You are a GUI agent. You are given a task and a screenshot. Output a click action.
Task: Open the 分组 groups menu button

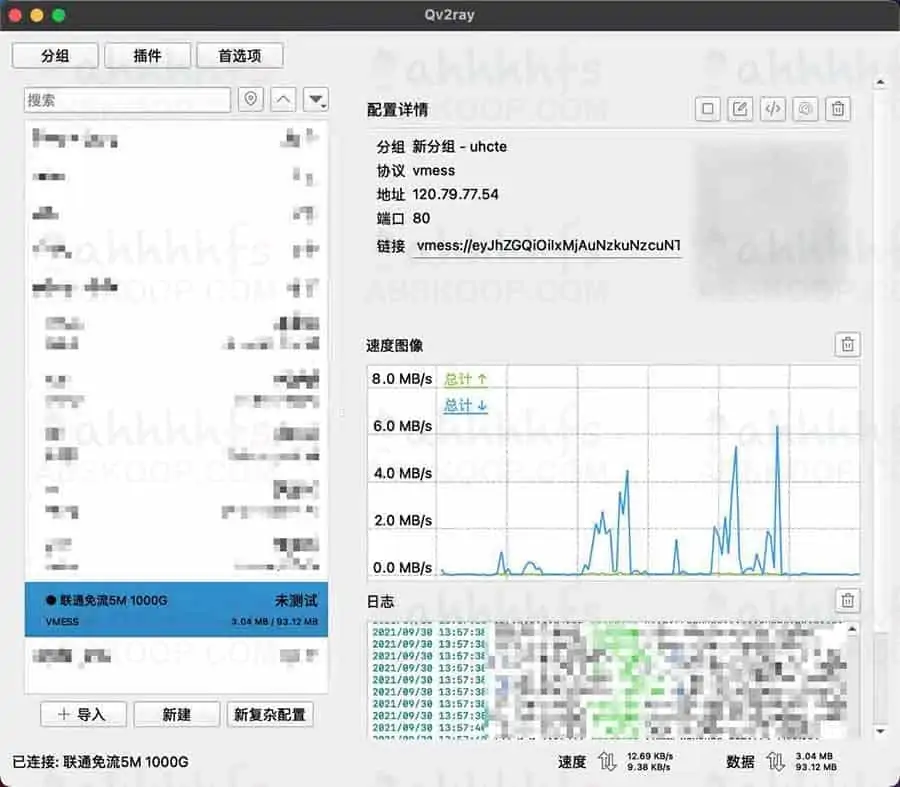point(55,56)
